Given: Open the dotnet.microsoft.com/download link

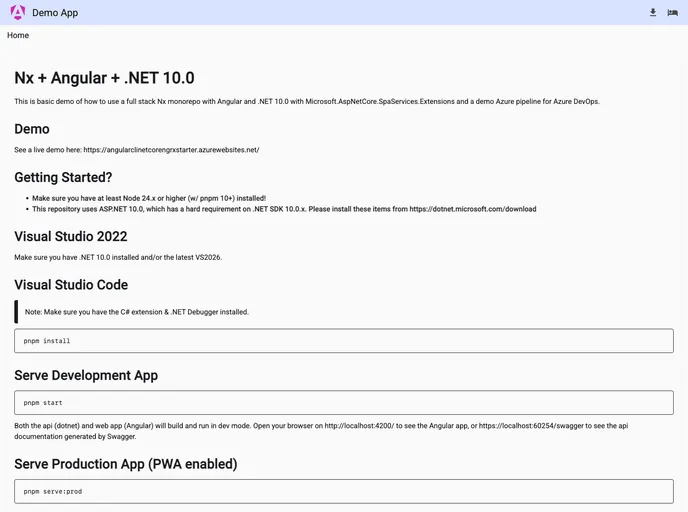Looking at the screenshot, I should tap(473, 209).
